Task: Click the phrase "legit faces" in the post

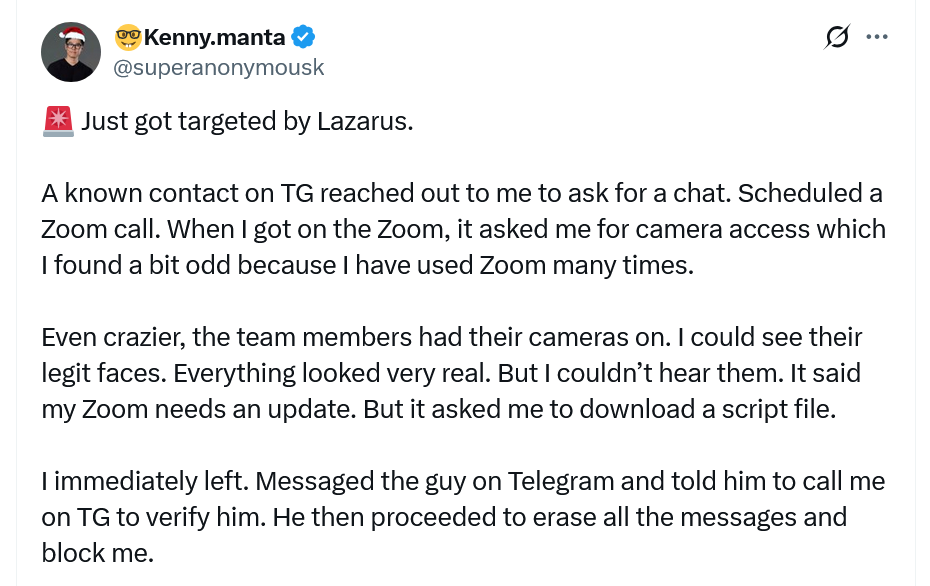Action: click(x=103, y=373)
